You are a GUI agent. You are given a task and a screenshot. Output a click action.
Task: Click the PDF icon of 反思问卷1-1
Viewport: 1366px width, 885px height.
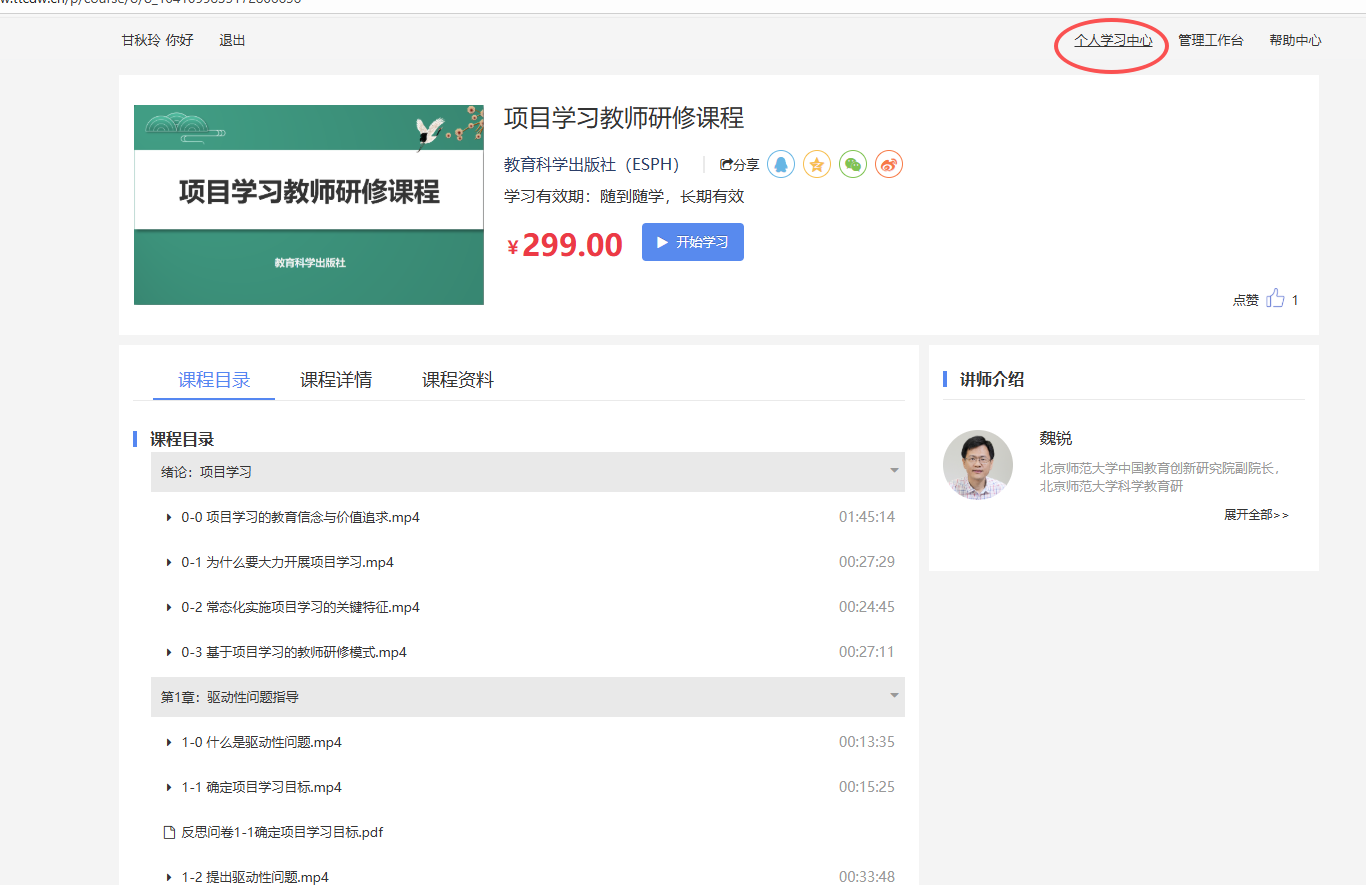coord(168,831)
